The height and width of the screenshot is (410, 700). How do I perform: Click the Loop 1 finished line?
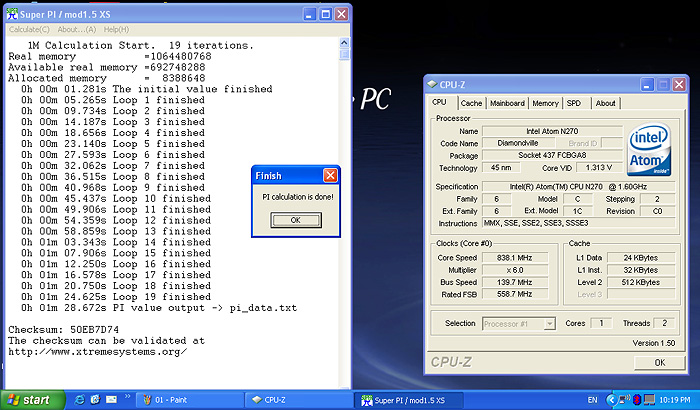coord(112,100)
